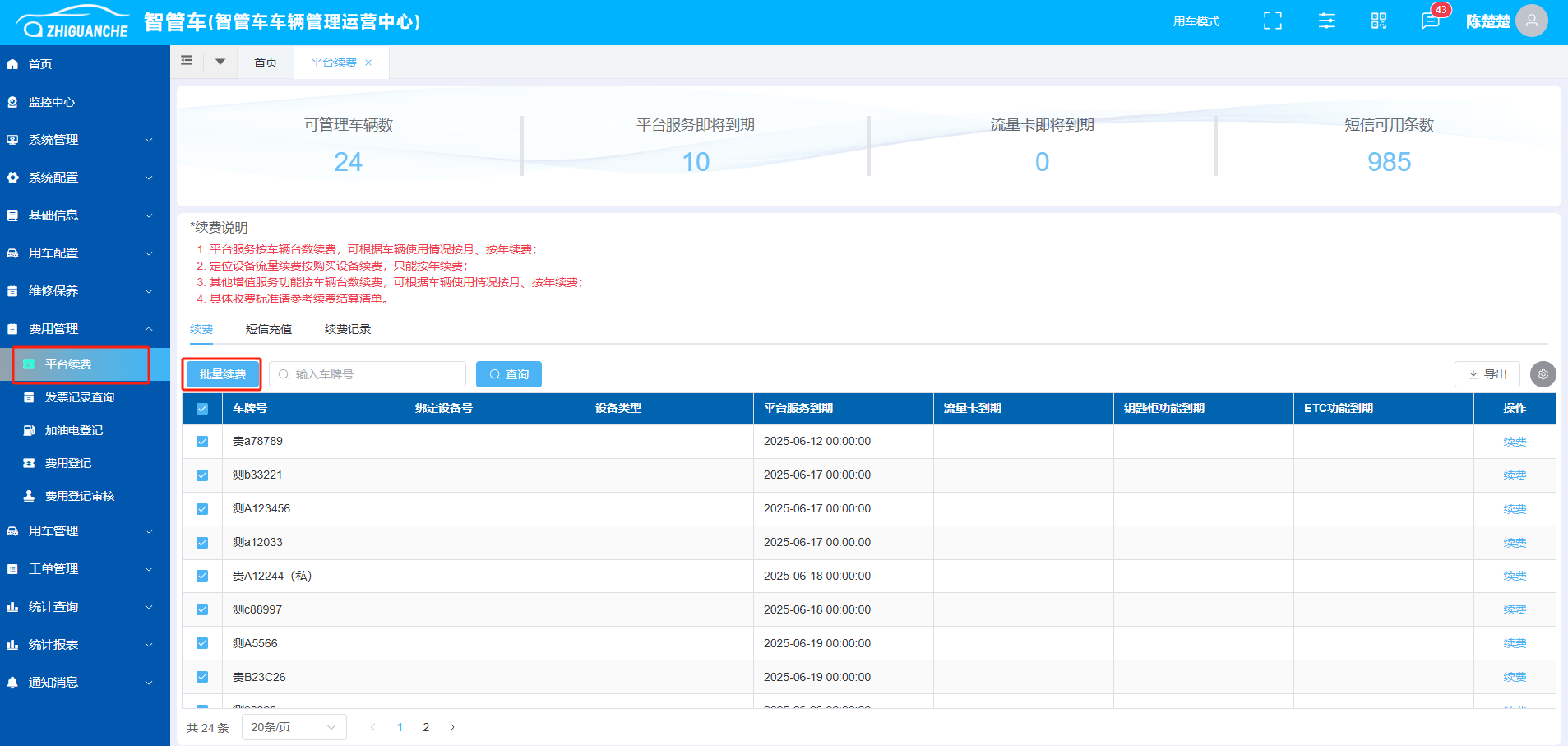Switch to the 续费记录 tab
This screenshot has width=1568, height=746.
(347, 329)
